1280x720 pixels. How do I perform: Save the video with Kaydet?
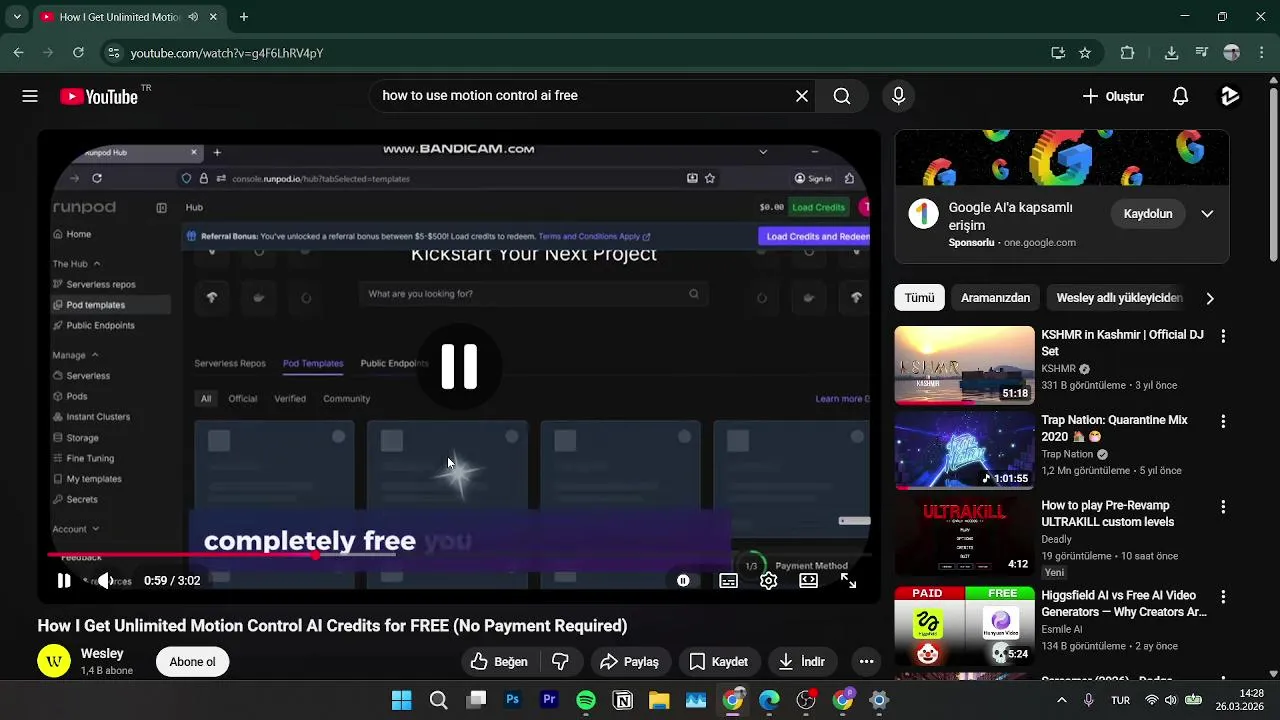point(718,661)
